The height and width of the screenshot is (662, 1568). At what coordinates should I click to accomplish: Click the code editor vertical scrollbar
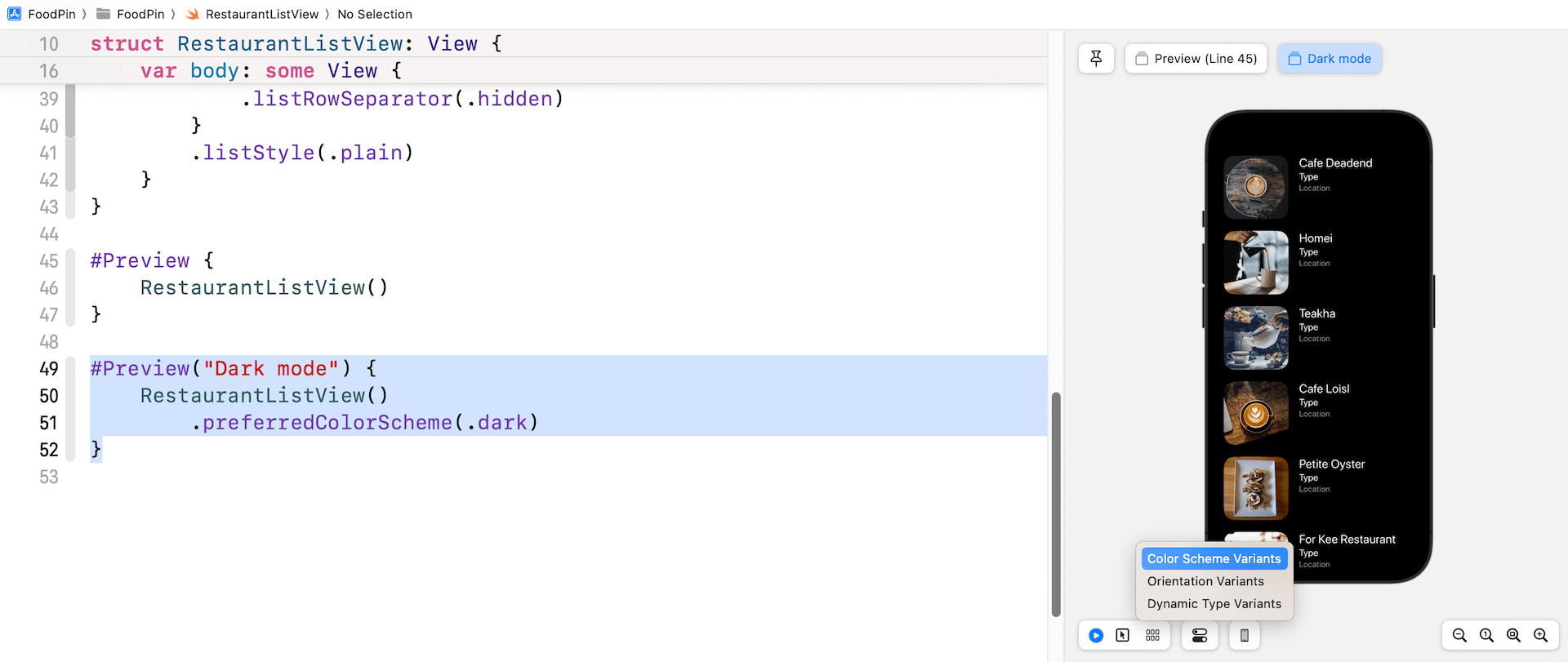click(x=1055, y=504)
